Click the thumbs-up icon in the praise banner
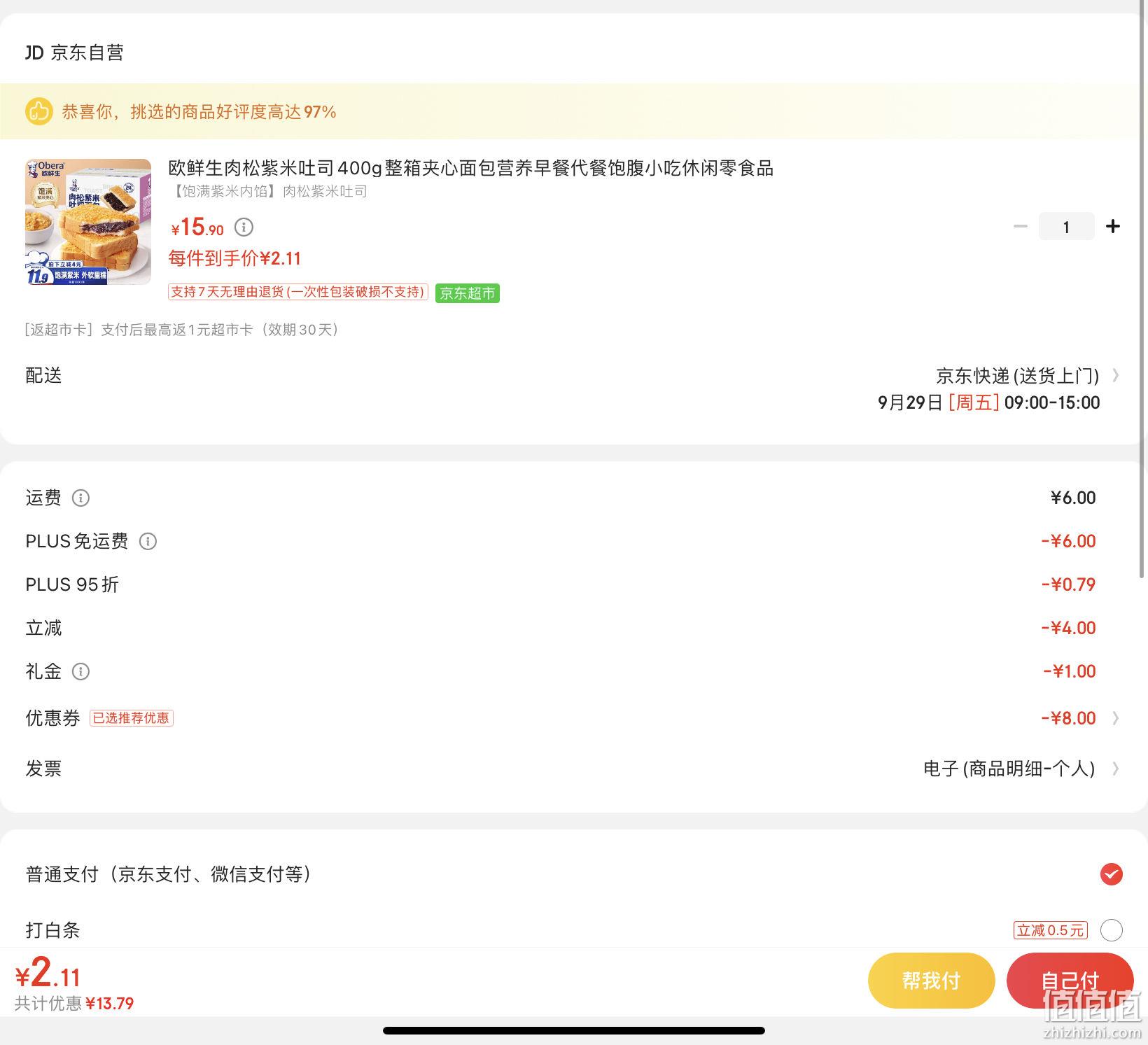Viewport: 1148px width, 1045px height. coord(39,111)
